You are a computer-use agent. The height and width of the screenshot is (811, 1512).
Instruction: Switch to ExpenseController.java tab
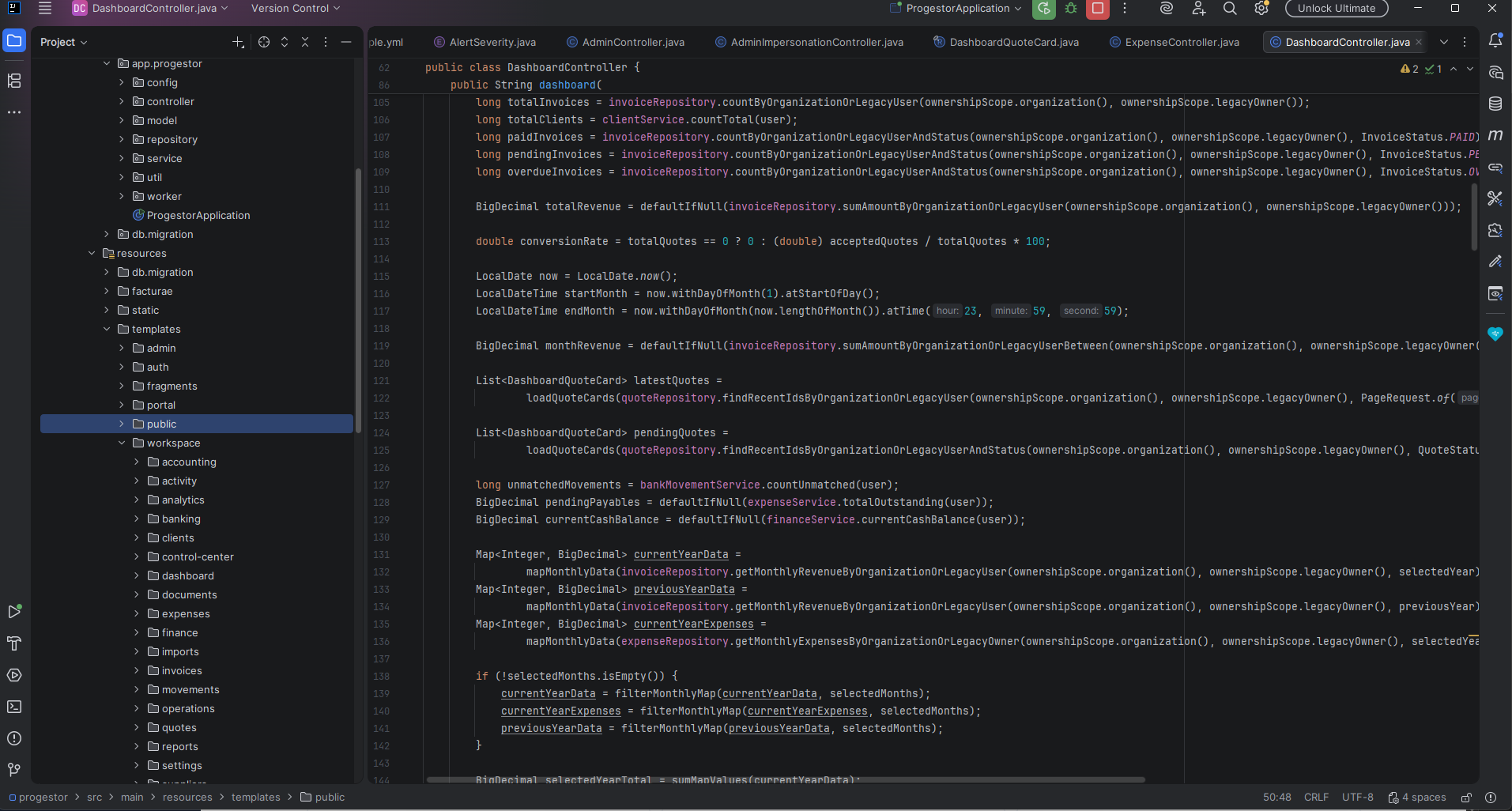click(x=1175, y=42)
